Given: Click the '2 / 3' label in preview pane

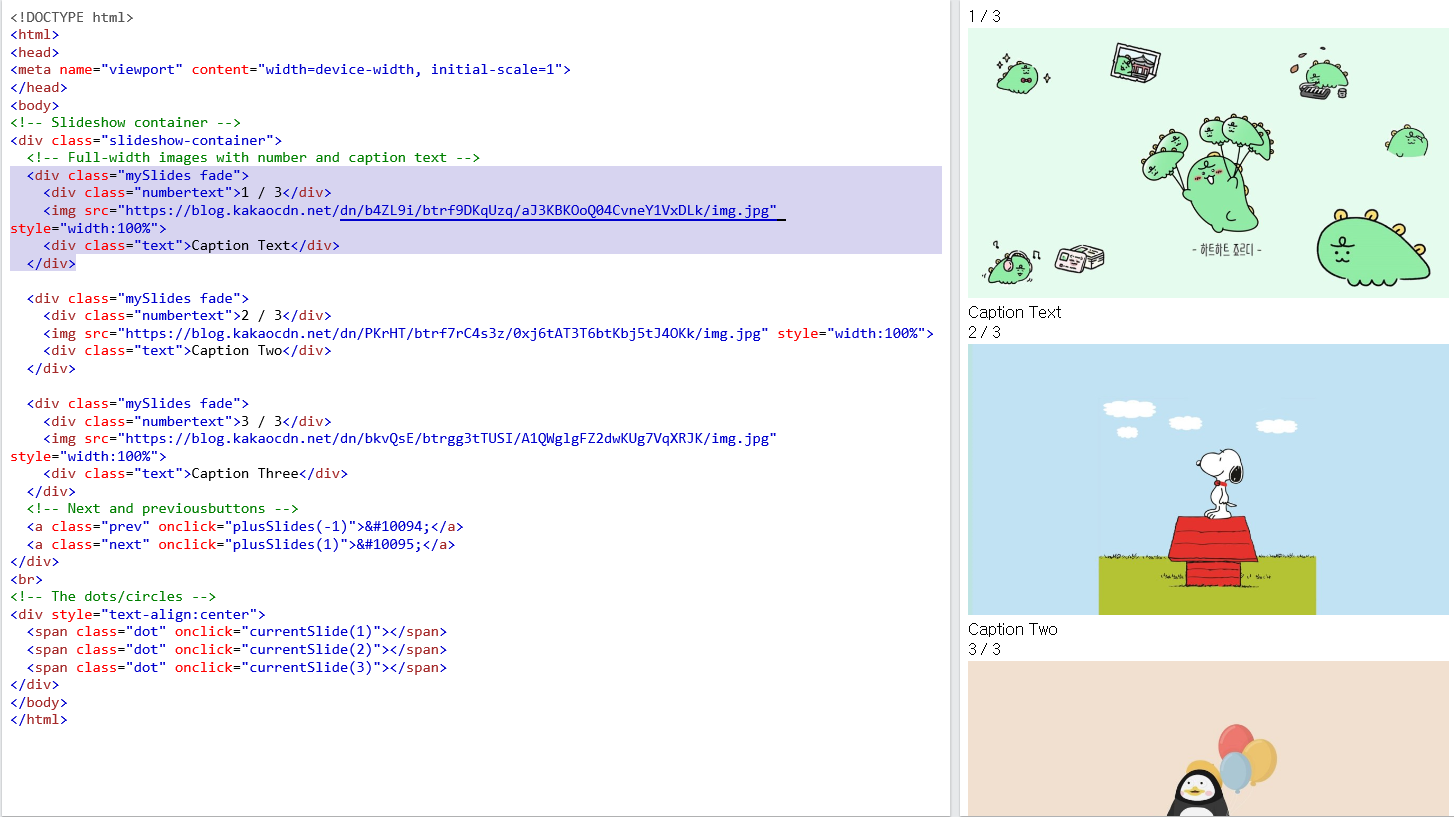Looking at the screenshot, I should 984,332.
